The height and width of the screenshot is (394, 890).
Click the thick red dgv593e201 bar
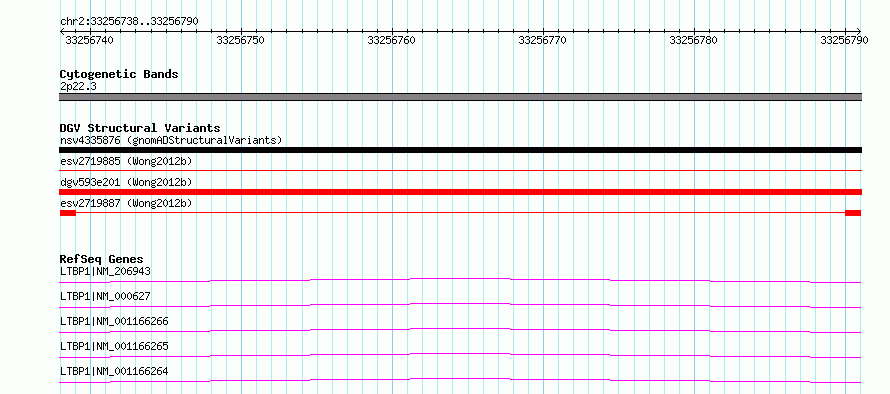pos(460,192)
